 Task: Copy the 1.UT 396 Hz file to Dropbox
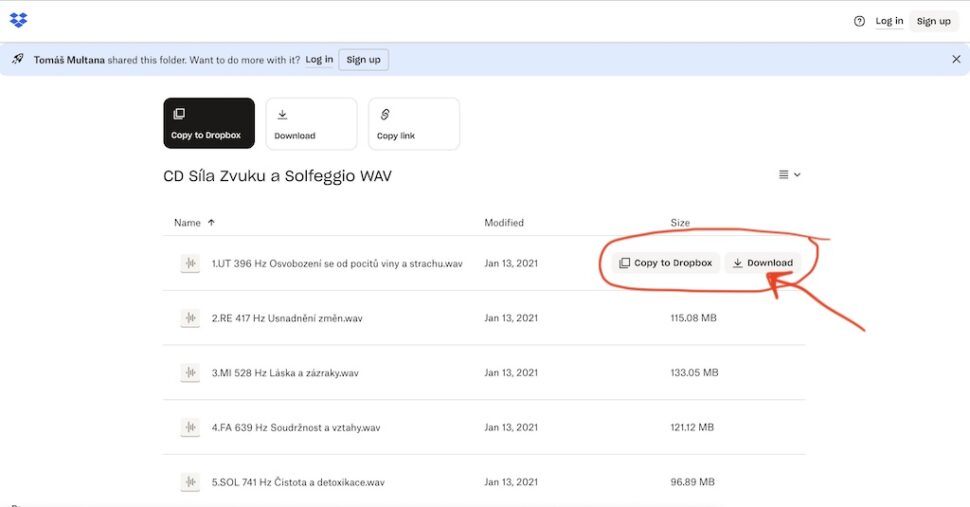pyautogui.click(x=665, y=263)
